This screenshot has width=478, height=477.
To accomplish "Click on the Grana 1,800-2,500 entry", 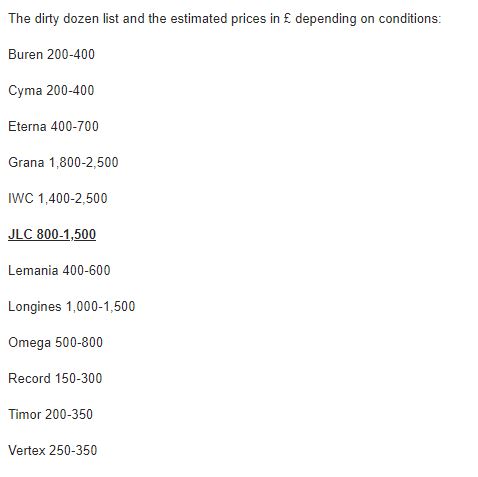I will 63,162.
